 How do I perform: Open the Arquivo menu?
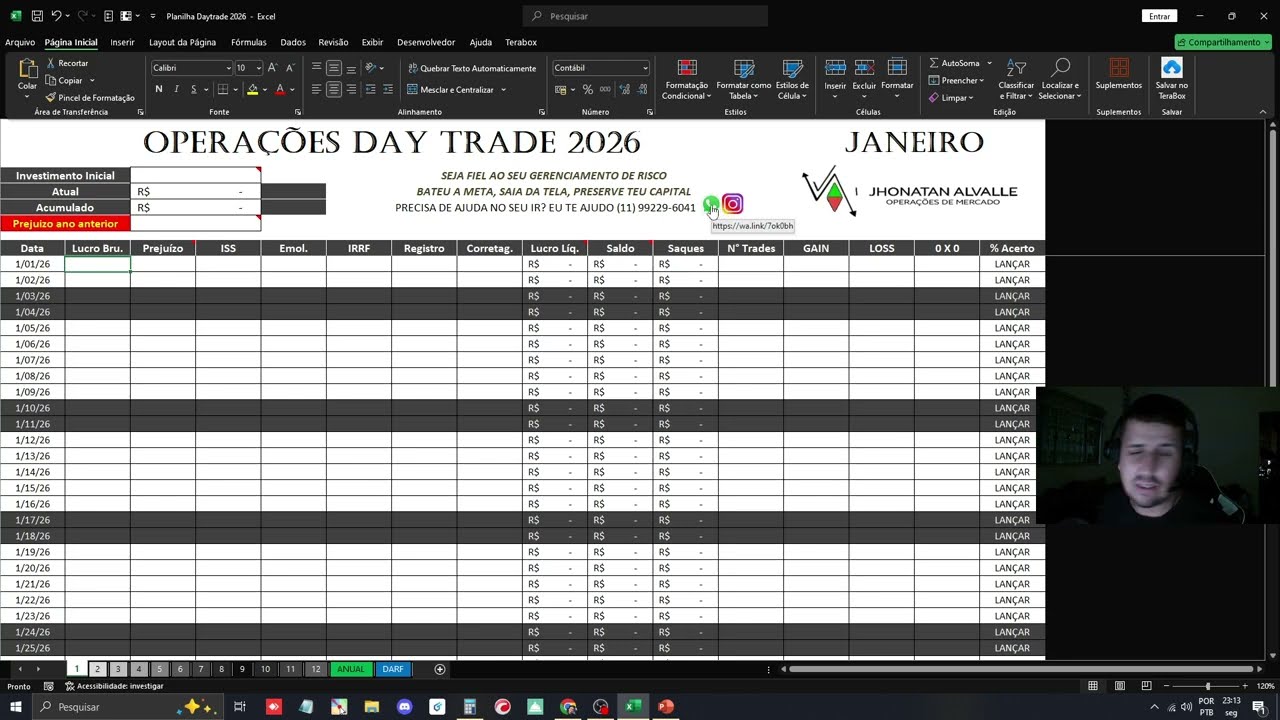click(20, 42)
